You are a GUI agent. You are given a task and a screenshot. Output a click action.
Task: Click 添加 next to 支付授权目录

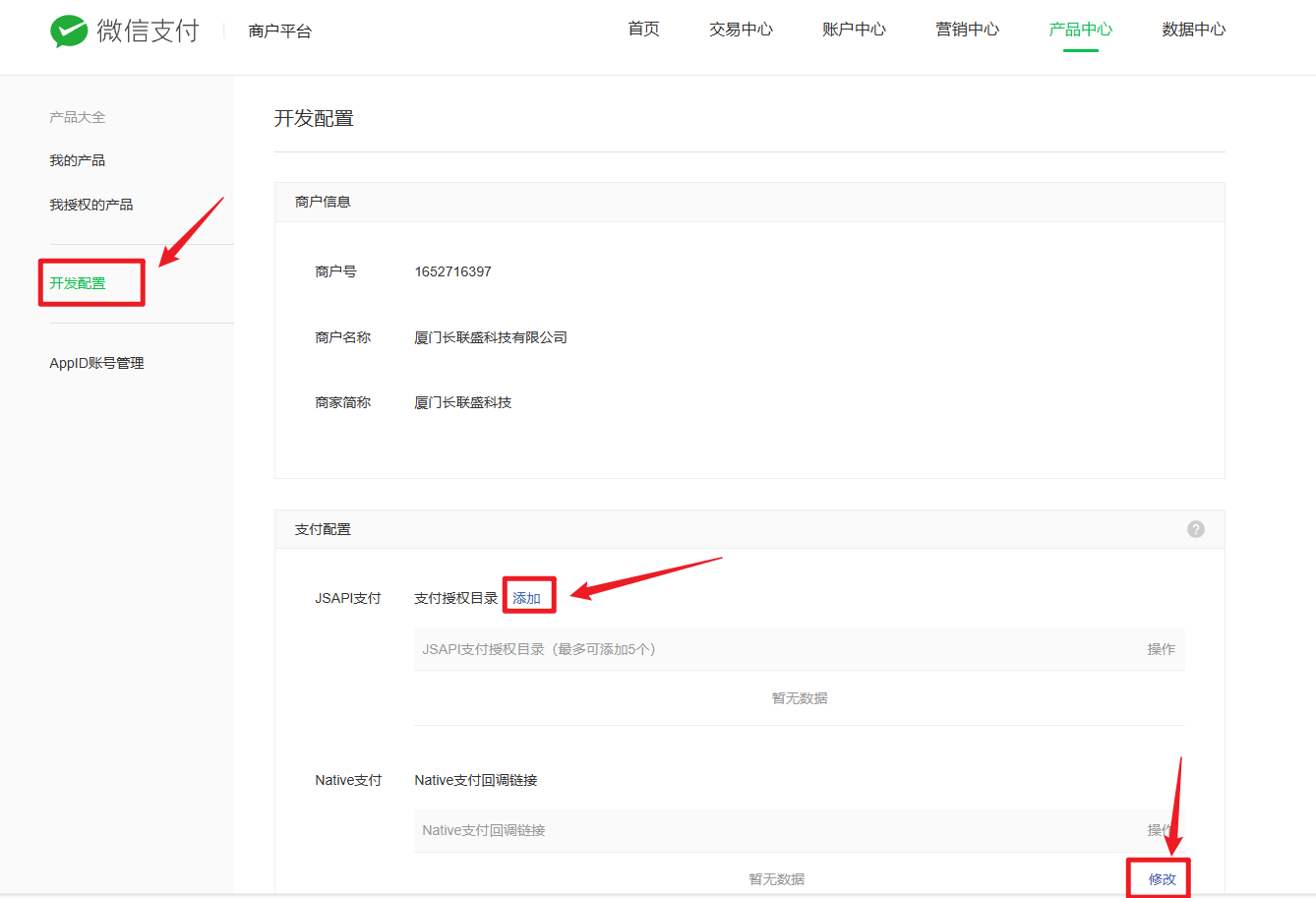tap(527, 598)
